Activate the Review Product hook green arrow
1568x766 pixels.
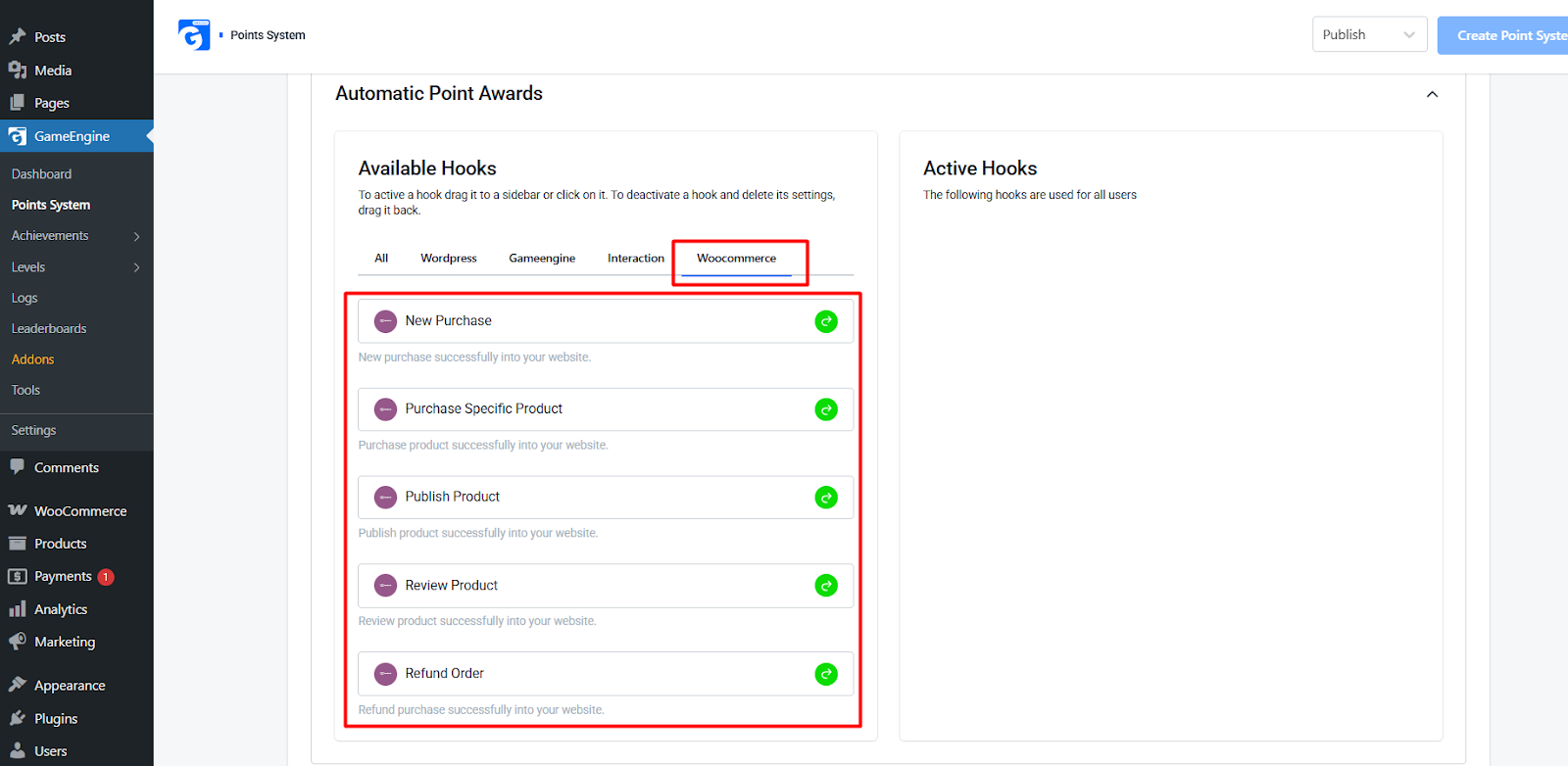[x=826, y=586]
